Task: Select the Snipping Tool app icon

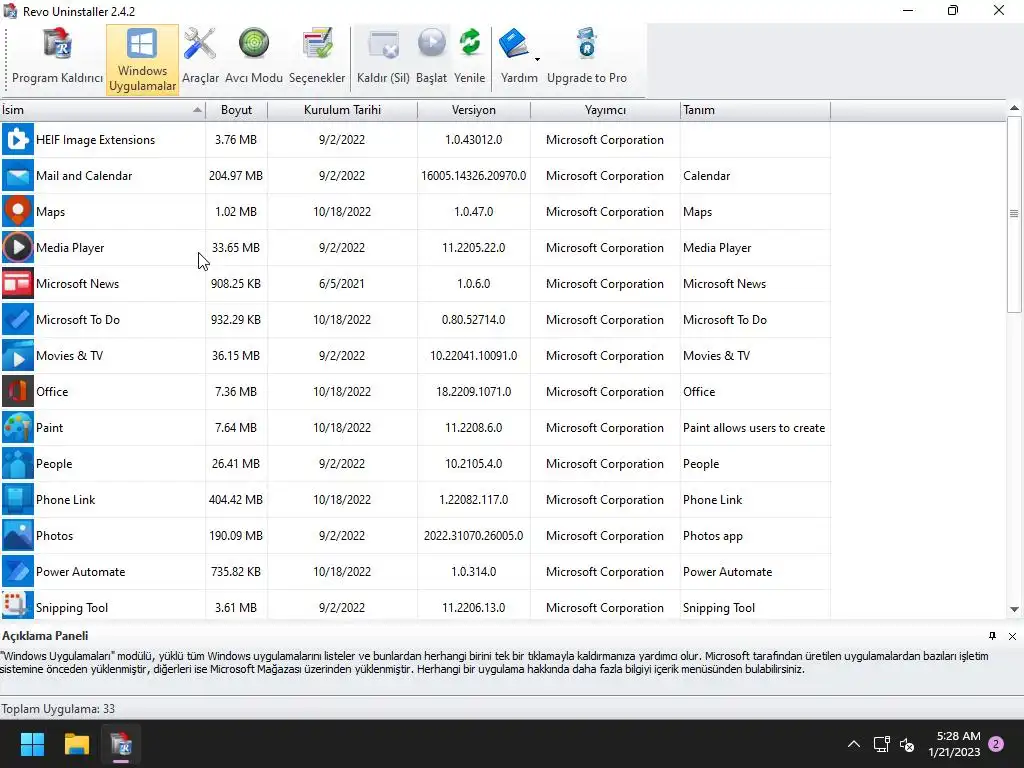Action: [18, 605]
